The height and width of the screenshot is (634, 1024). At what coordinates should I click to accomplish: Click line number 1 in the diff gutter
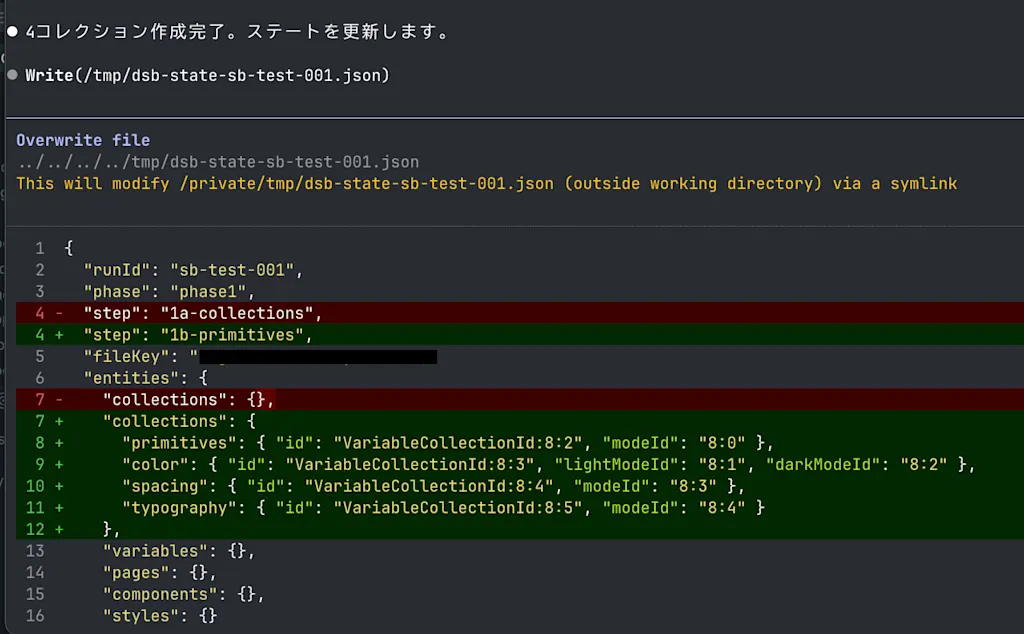[x=40, y=248]
